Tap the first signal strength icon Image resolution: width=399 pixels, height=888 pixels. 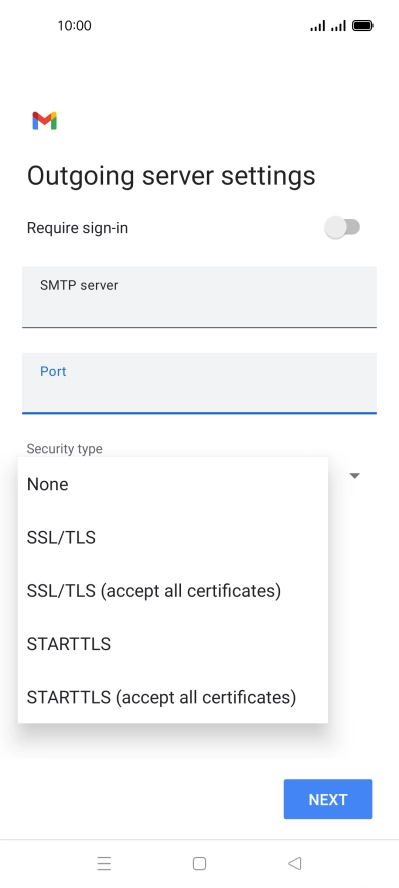[318, 25]
